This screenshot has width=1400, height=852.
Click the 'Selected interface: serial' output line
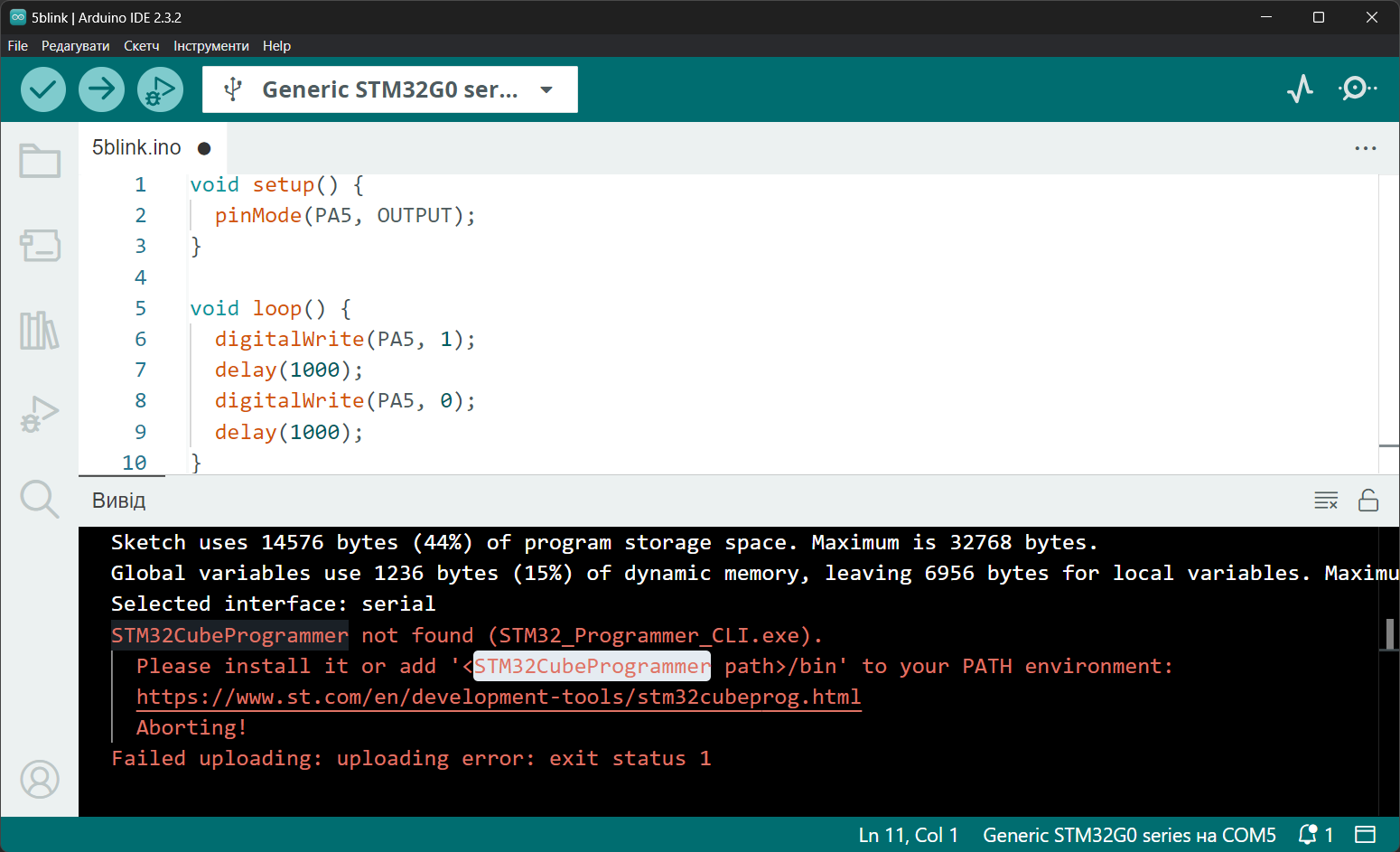[273, 604]
